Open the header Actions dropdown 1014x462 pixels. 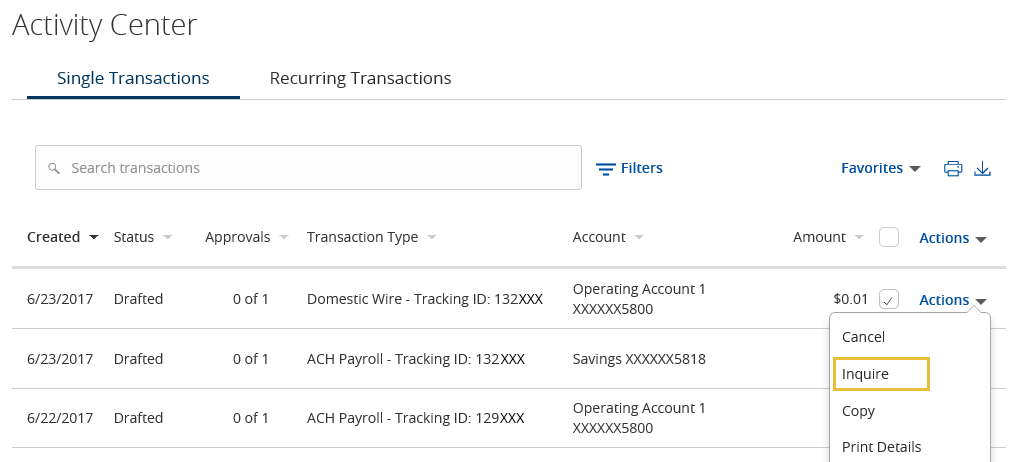click(953, 238)
